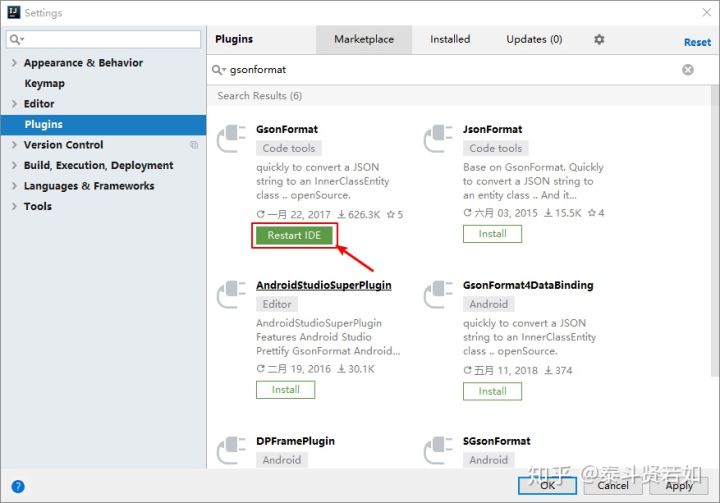Click GsonFormat's 626.3K downloads count
720x503 pixels.
tap(359, 215)
